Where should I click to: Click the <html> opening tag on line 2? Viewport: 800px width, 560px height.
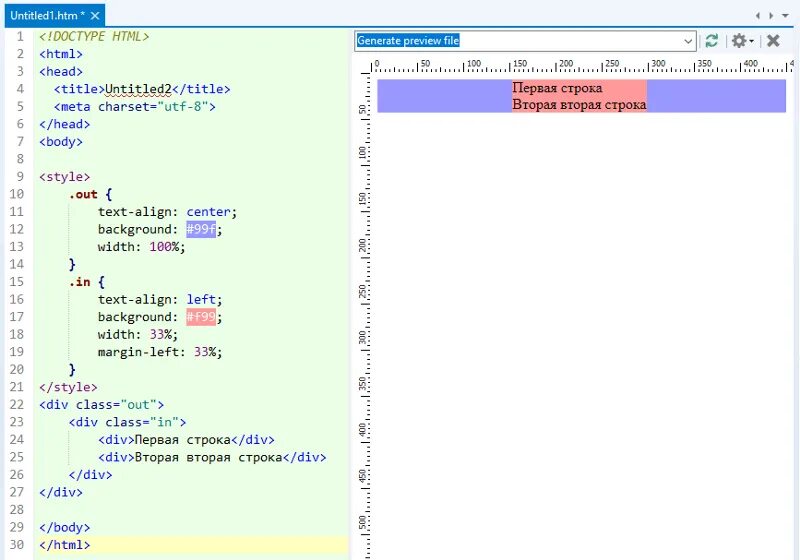pos(61,54)
